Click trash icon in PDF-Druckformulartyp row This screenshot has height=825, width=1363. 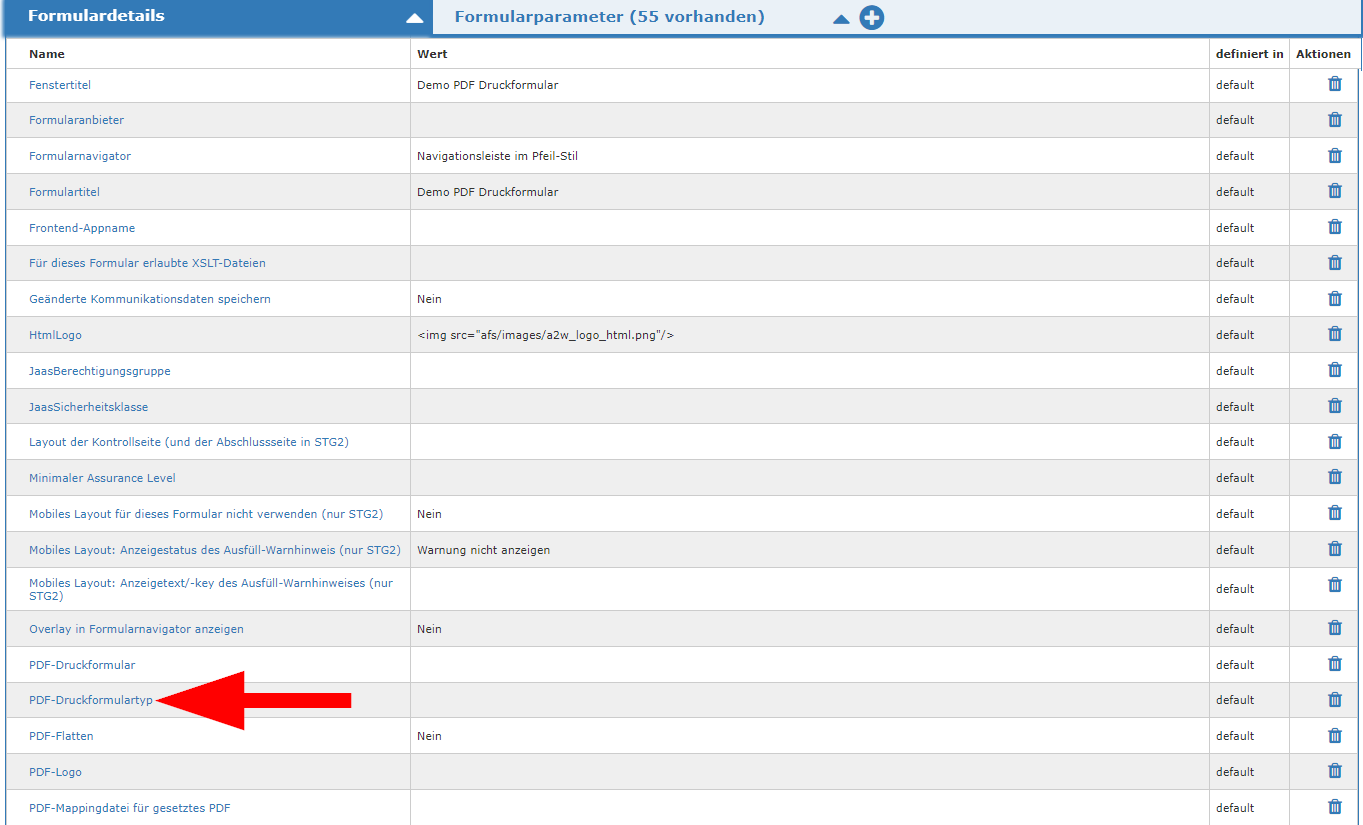(x=1334, y=700)
